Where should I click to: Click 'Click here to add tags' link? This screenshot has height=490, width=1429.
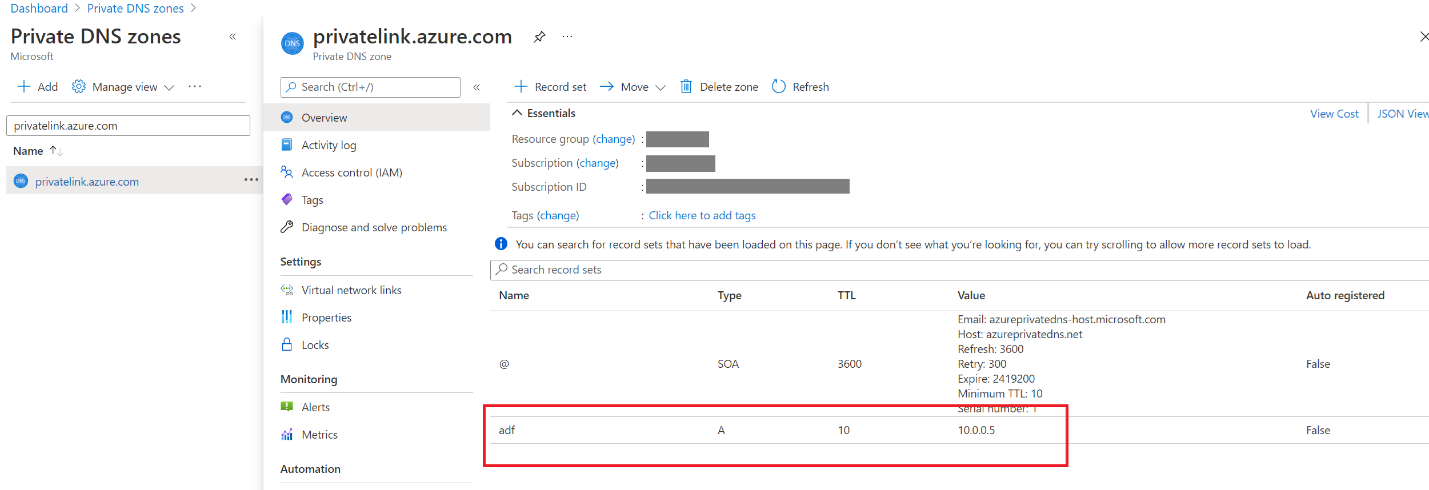point(702,216)
